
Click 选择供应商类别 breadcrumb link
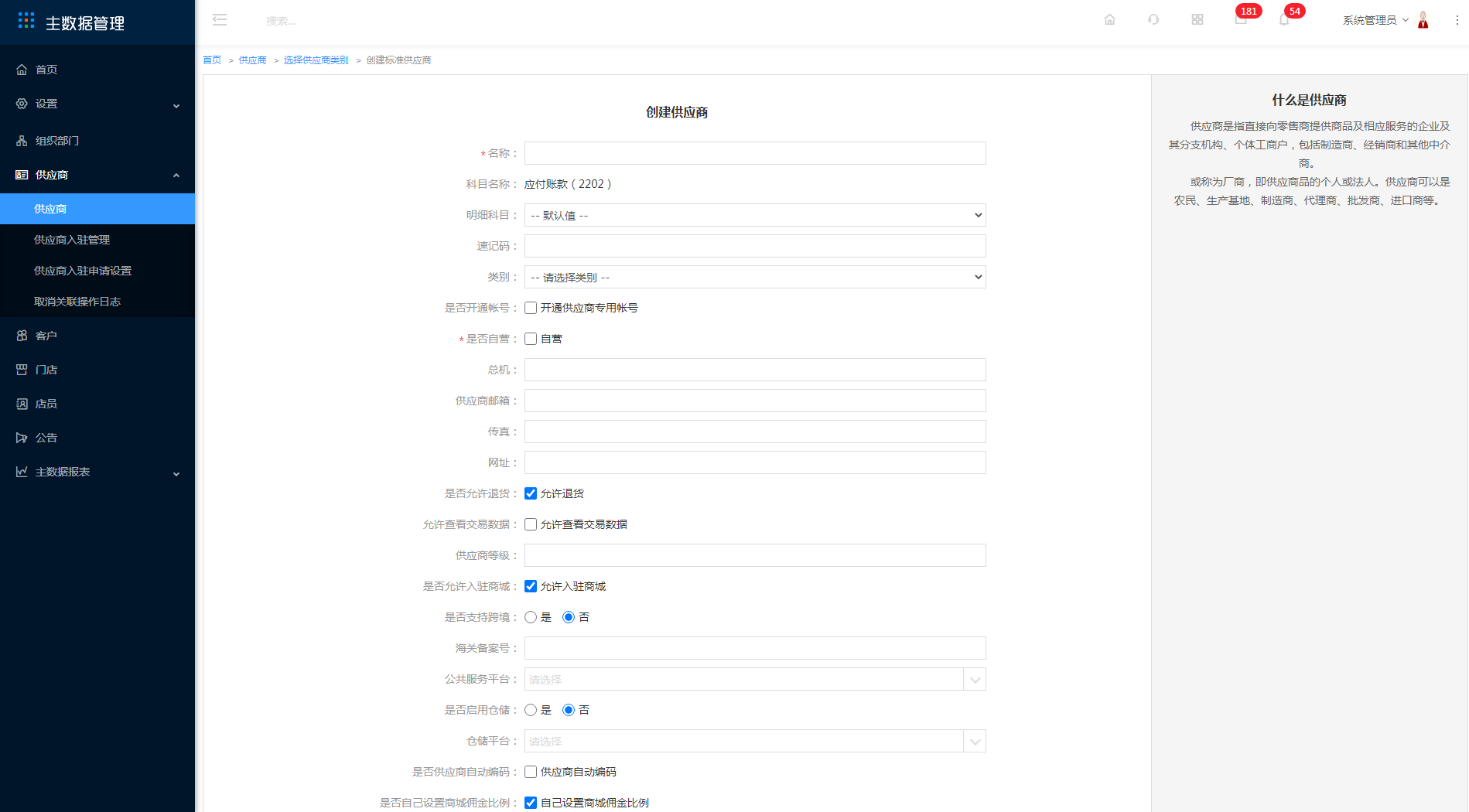pyautogui.click(x=316, y=60)
